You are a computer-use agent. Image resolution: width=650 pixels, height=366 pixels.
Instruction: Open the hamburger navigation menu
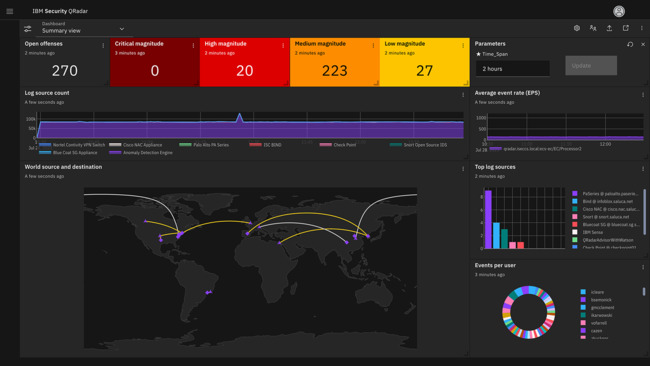[10, 11]
